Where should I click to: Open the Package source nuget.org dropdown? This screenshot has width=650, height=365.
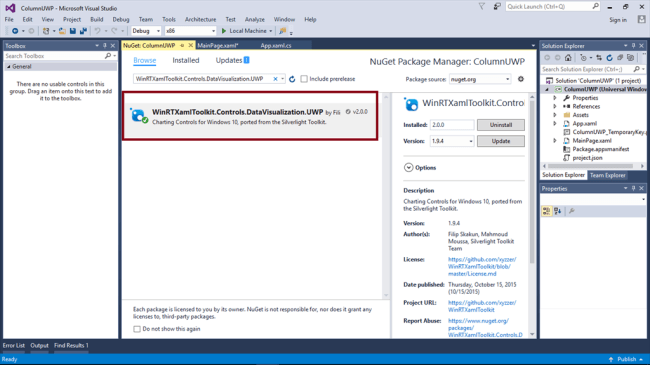point(480,79)
